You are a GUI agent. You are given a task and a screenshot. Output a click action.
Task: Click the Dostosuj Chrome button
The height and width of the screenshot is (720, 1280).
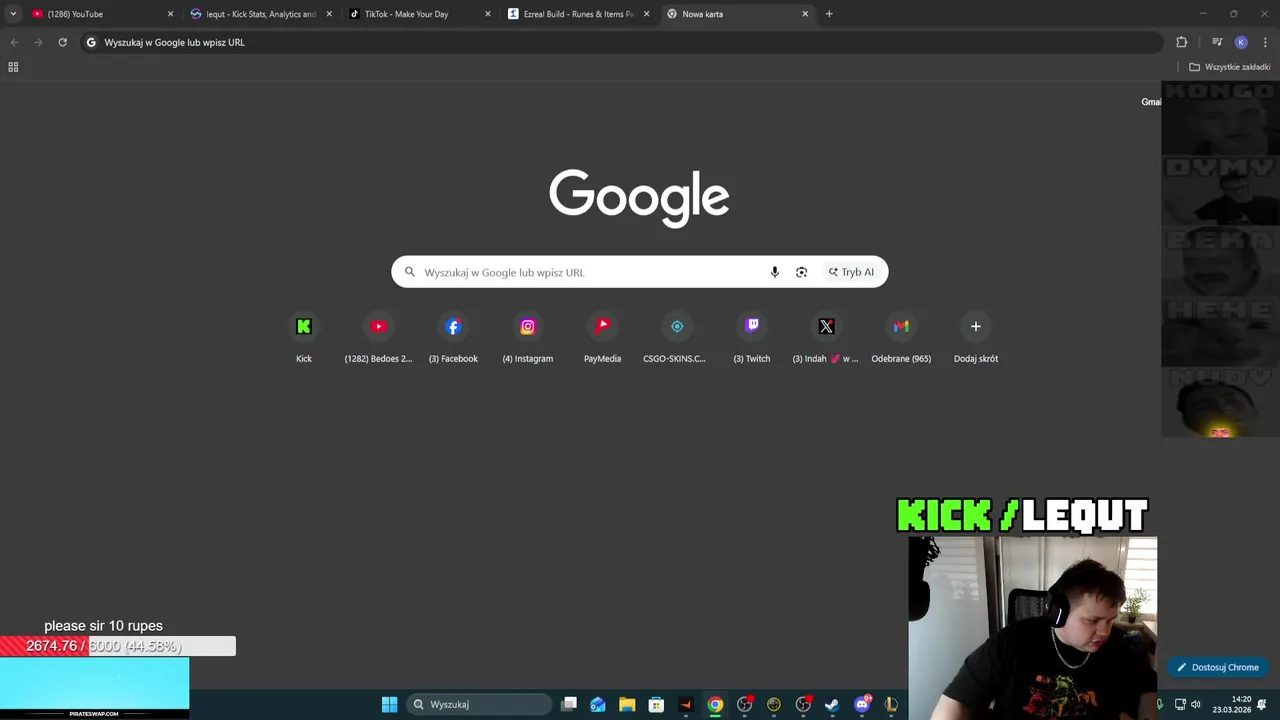1218,667
